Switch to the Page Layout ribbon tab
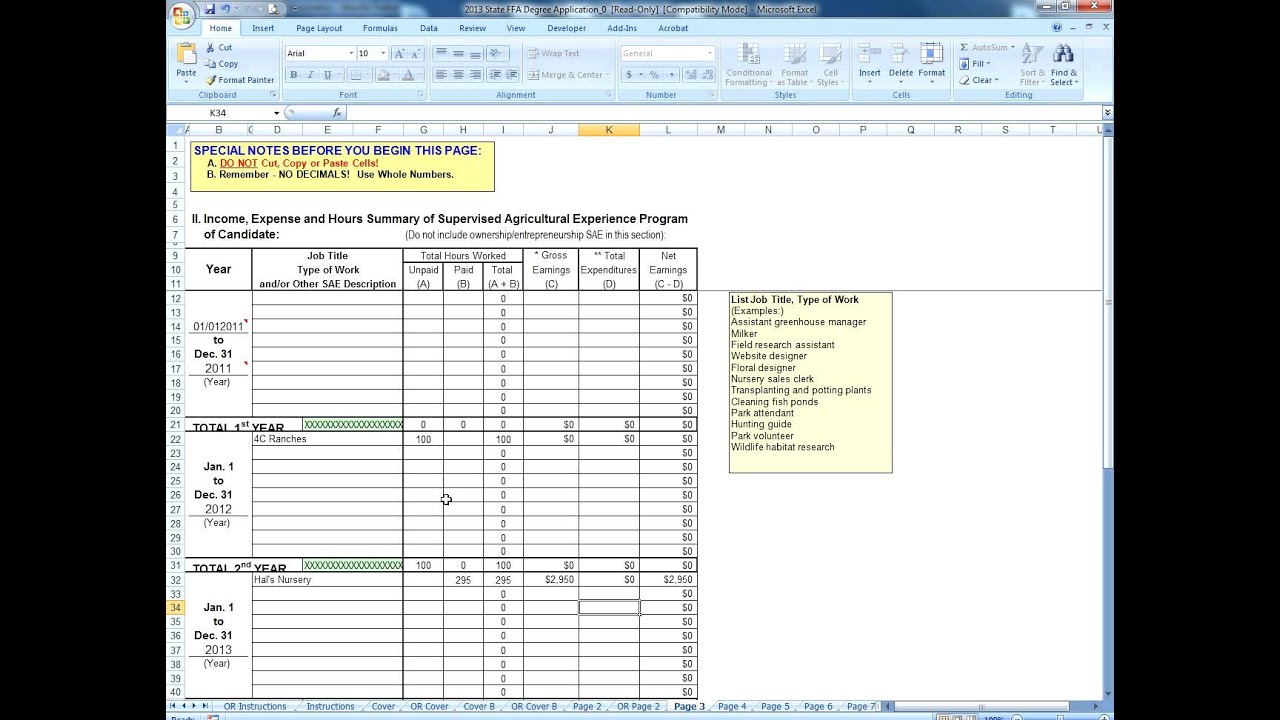The width and height of the screenshot is (1280, 720). coord(319,28)
